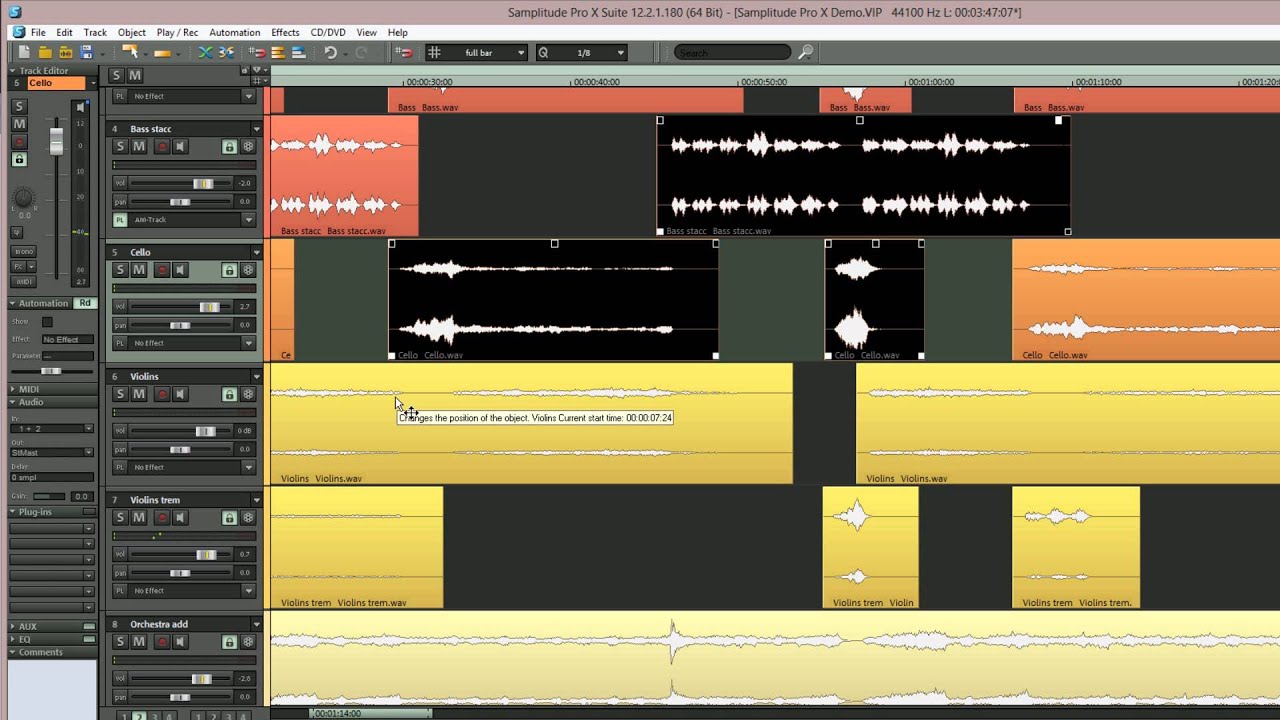Select the mouse pointer mode tool
The height and width of the screenshot is (720, 1280).
click(130, 53)
